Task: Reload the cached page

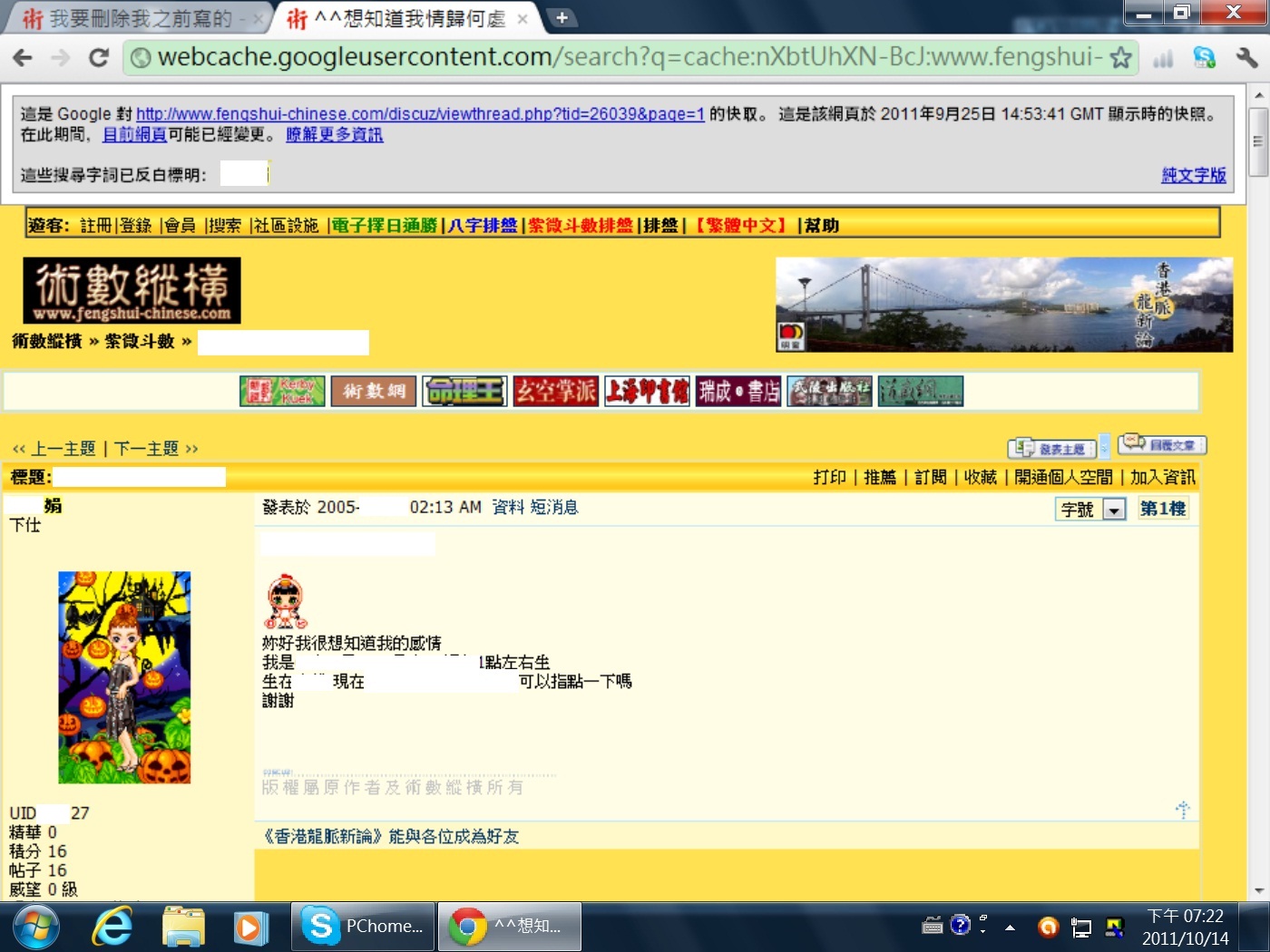Action: tap(99, 58)
